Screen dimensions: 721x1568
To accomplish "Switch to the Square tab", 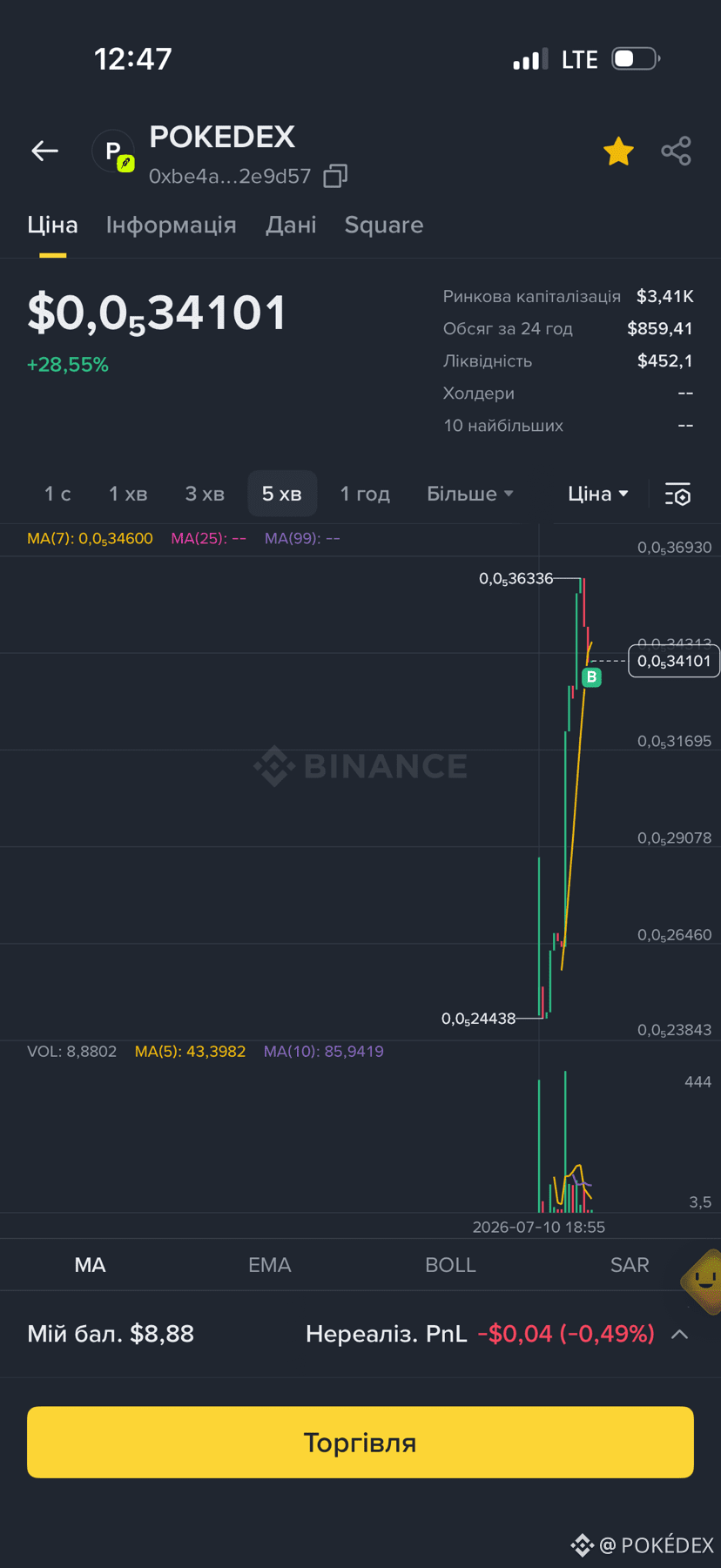I will (x=384, y=225).
